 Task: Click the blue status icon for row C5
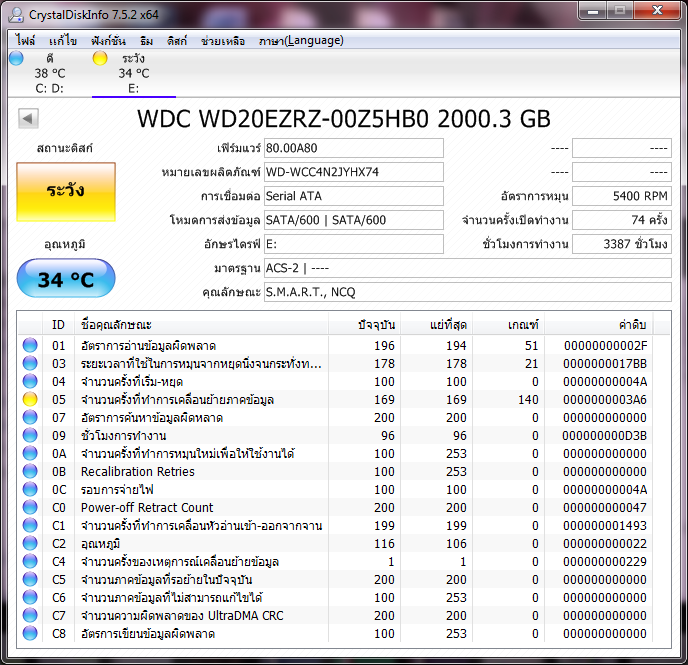tap(30, 579)
